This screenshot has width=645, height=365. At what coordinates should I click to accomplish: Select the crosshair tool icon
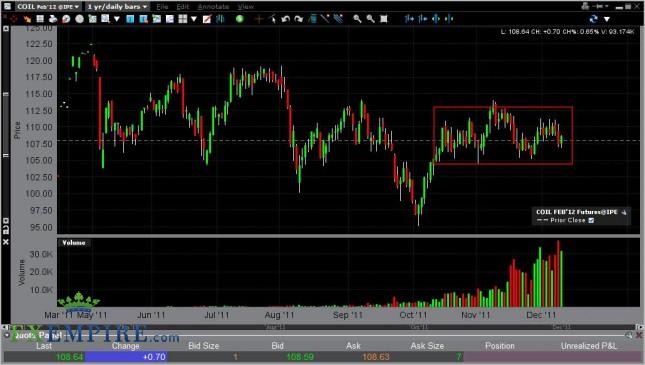tap(259, 19)
